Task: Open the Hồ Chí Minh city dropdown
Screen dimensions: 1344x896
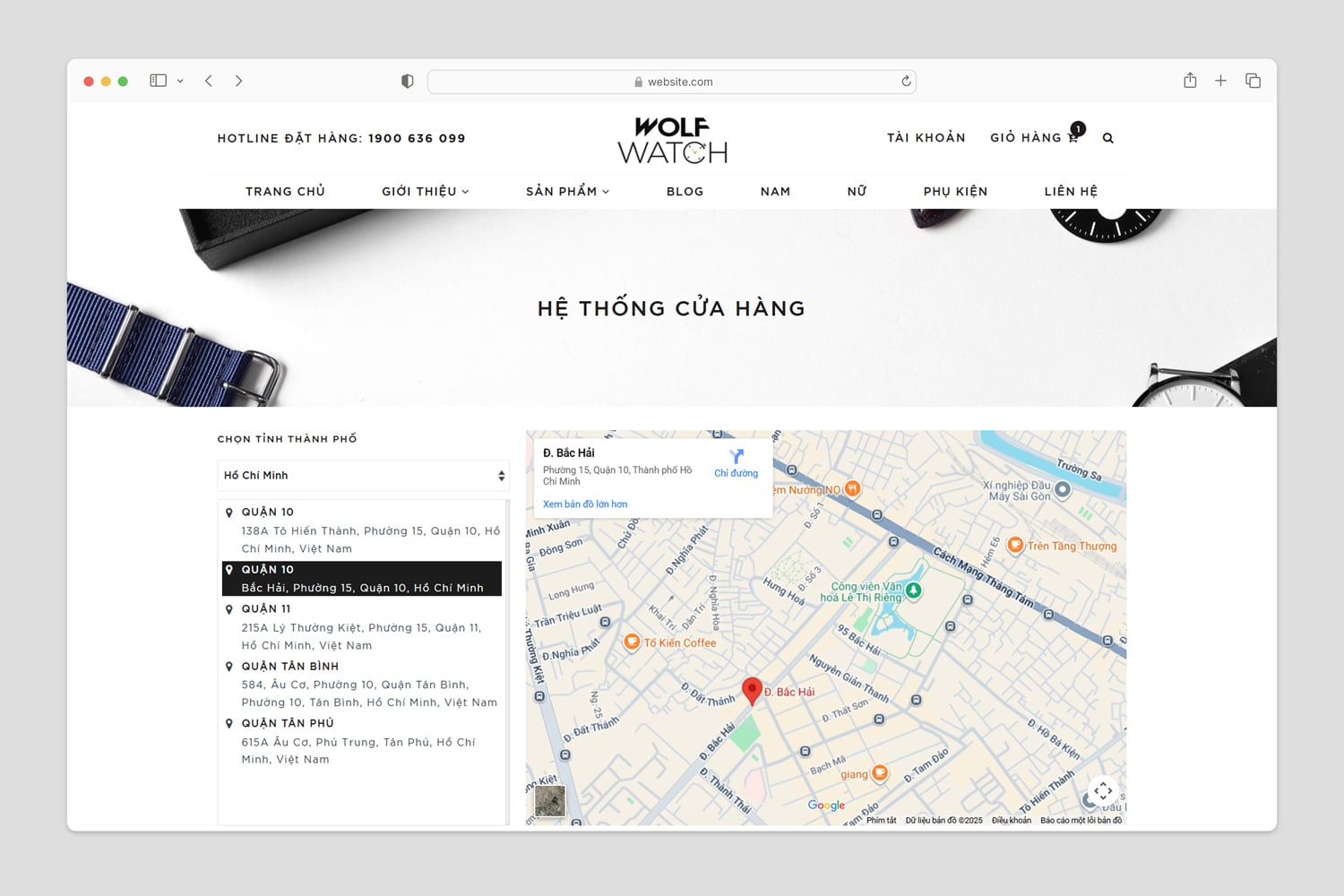Action: pos(363,476)
